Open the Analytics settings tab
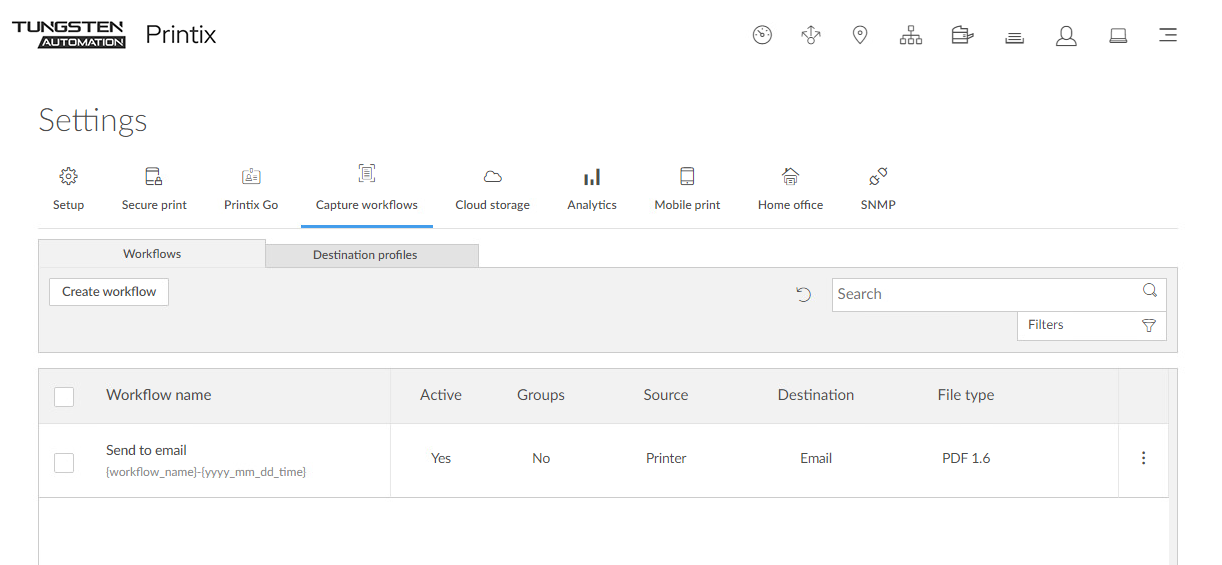Viewport: 1222px width, 565px height. tap(592, 188)
